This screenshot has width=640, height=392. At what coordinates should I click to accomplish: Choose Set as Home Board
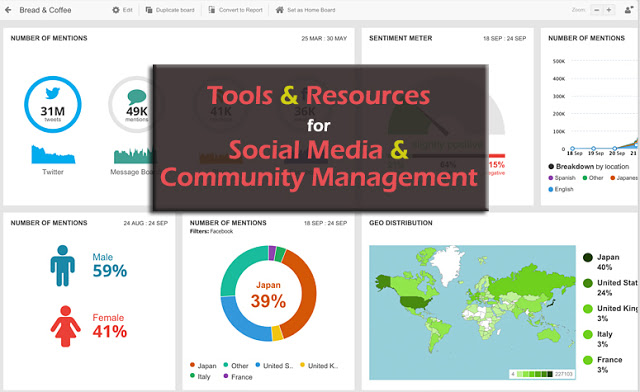pos(305,10)
